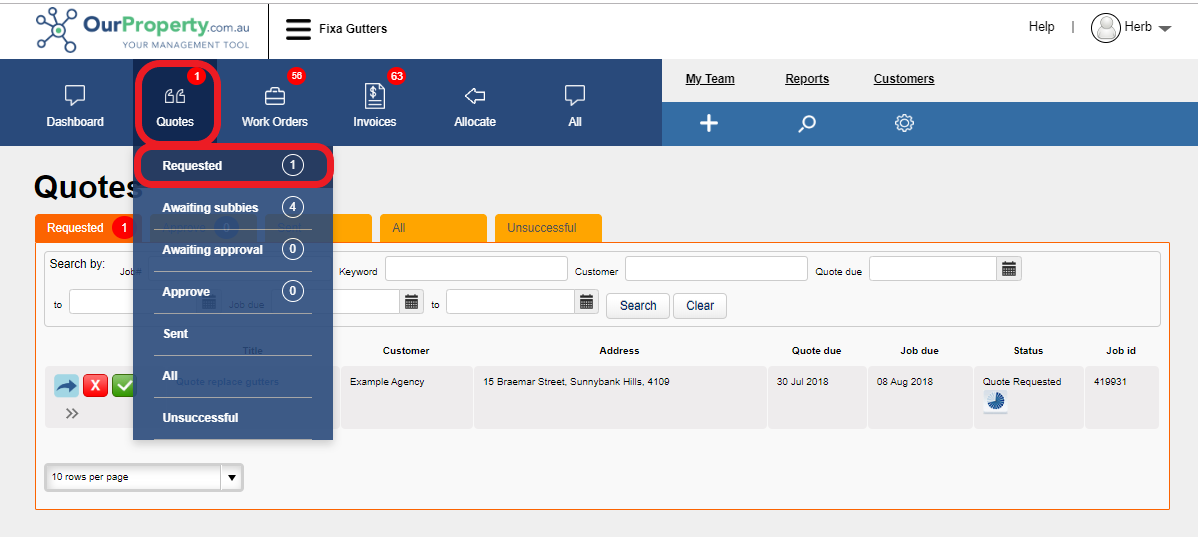Viewport: 1198px width, 537px height.
Task: Click the green checkmark accept icon
Action: pos(123,386)
